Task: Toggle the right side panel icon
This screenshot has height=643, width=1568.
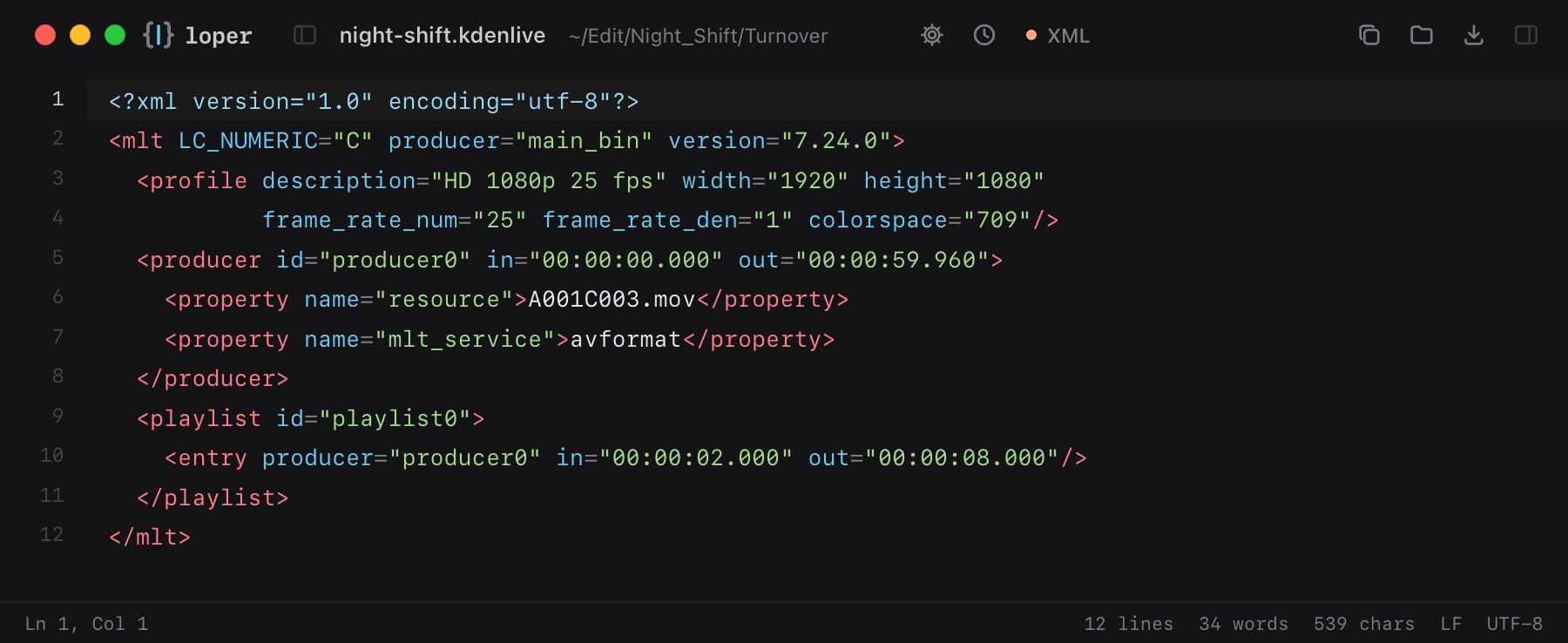Action: point(1526,35)
